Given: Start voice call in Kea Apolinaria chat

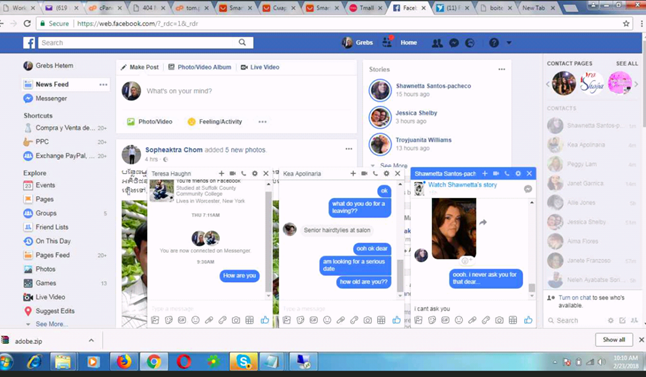Looking at the screenshot, I should (x=375, y=173).
